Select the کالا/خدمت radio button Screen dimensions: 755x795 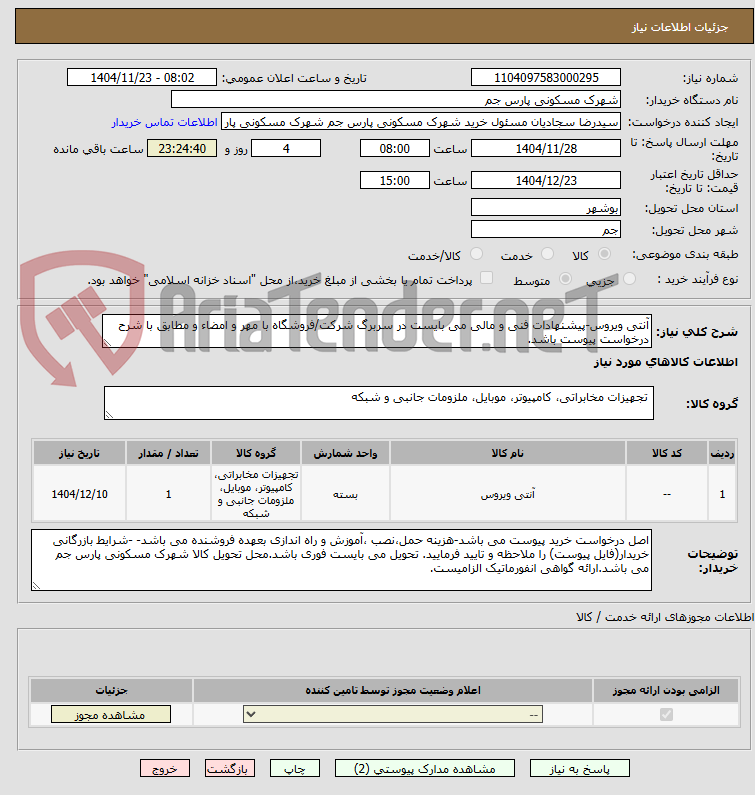point(476,254)
